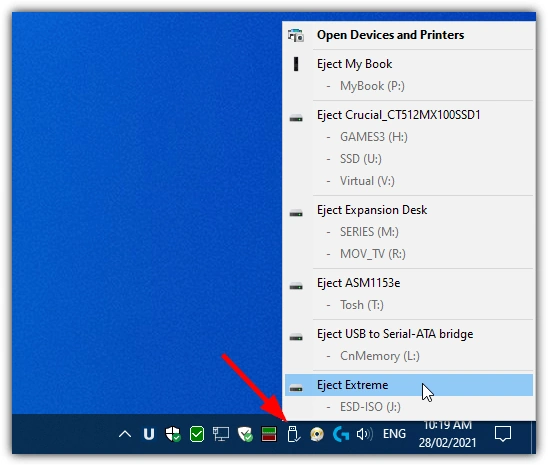Choose Eject My Book
Viewport: 548px width, 465px height.
click(x=409, y=64)
